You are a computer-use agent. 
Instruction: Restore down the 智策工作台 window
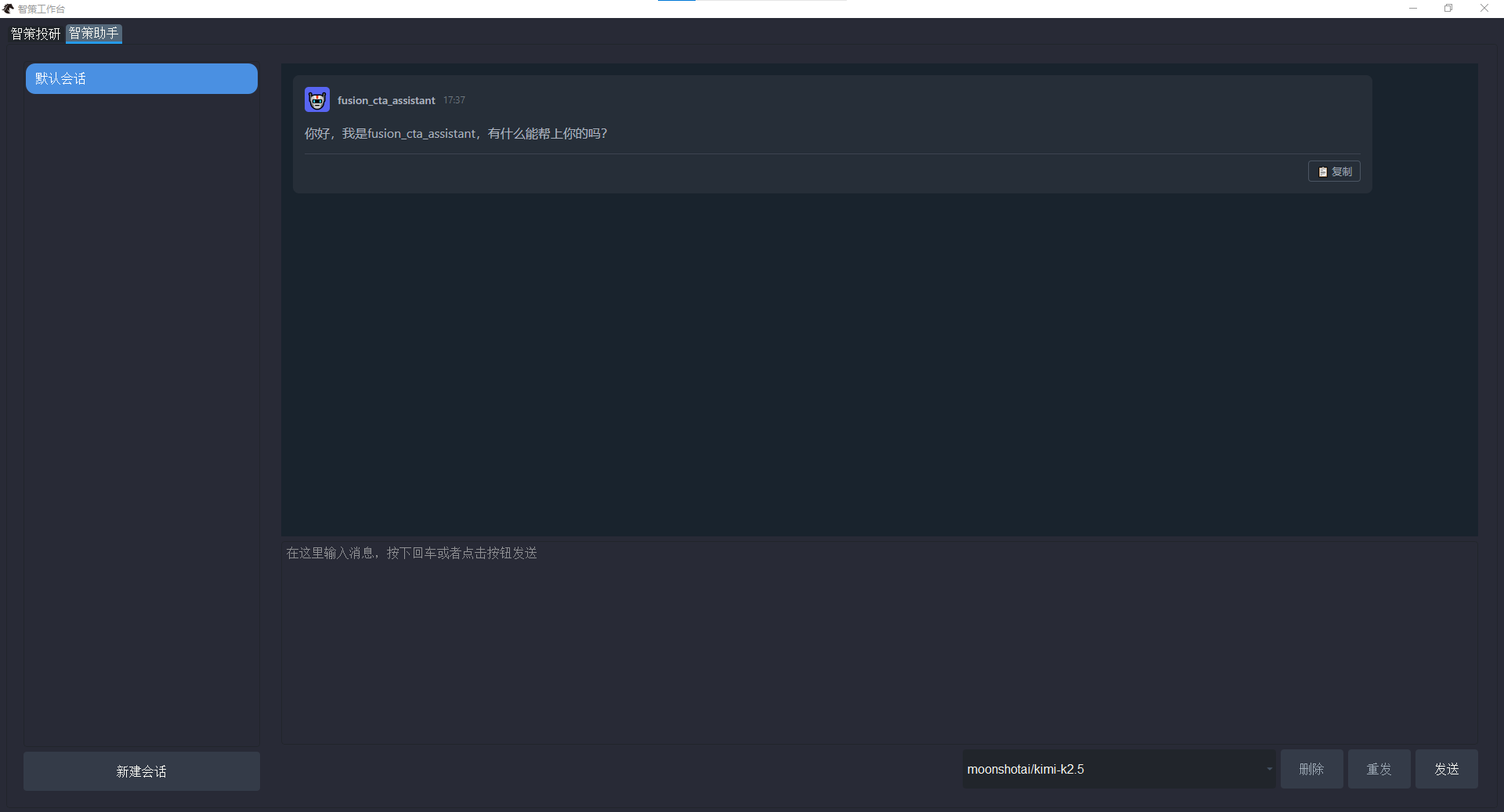(1448, 9)
